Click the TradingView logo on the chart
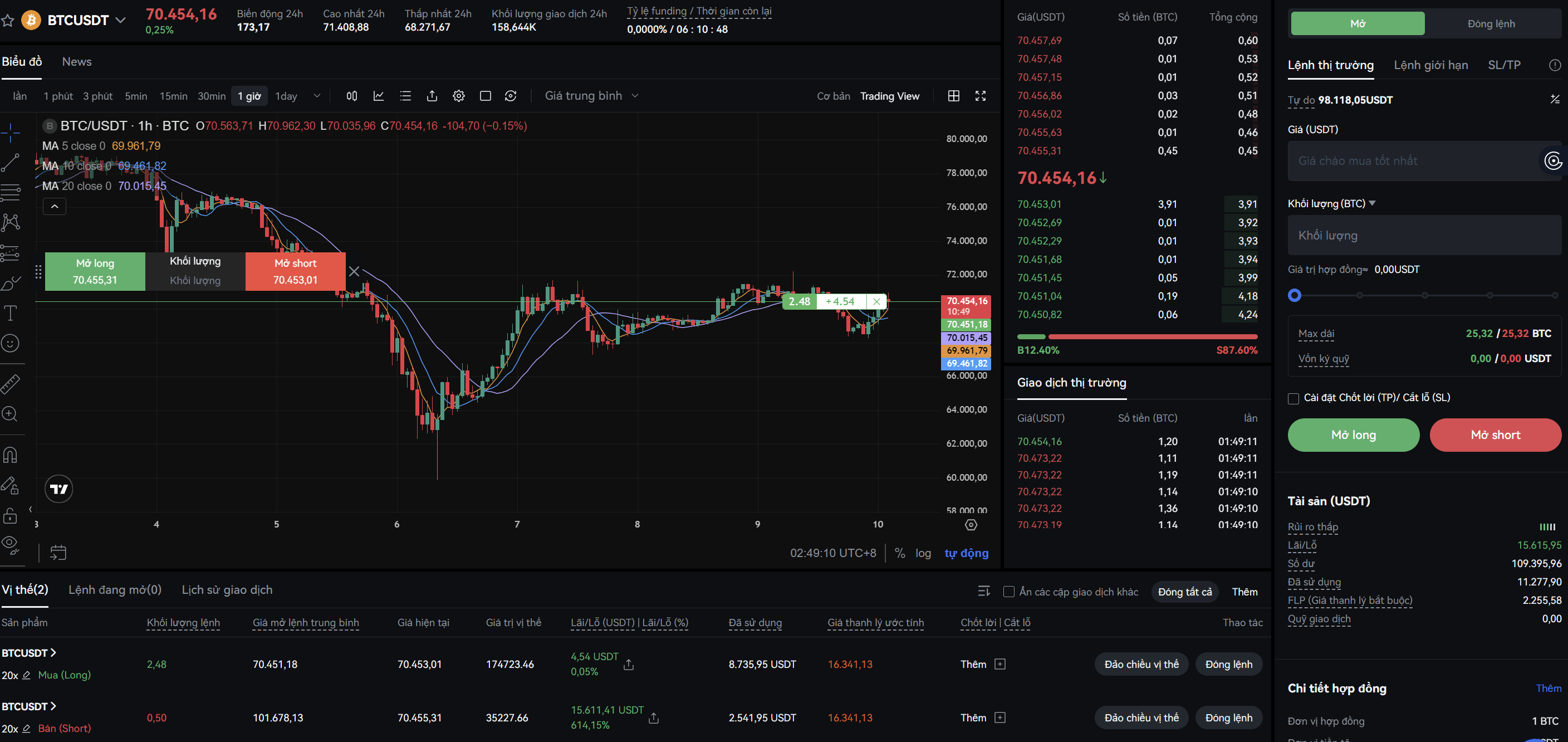The width and height of the screenshot is (1568, 742). [x=59, y=489]
